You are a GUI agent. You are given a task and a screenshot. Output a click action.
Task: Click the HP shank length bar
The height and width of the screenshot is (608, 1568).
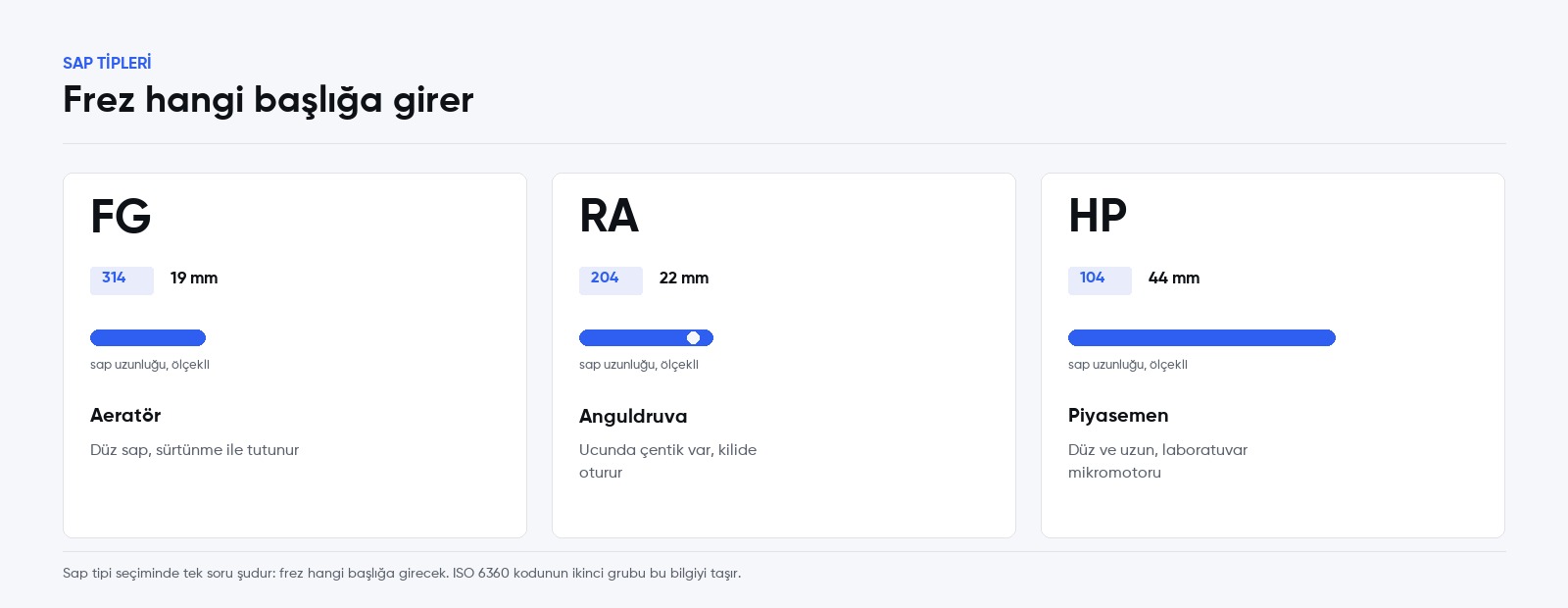coord(1201,338)
